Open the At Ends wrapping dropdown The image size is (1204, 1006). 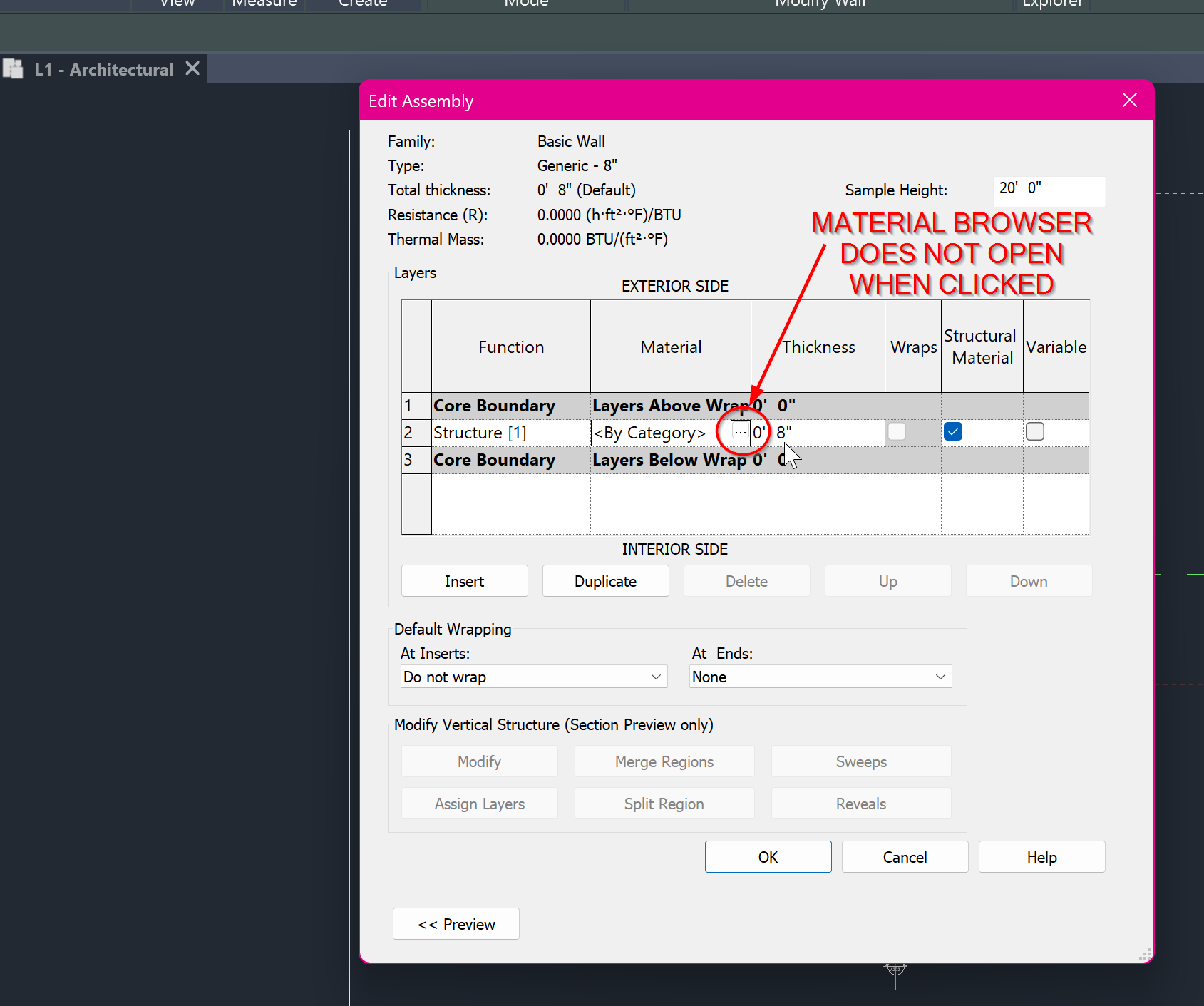(x=820, y=677)
